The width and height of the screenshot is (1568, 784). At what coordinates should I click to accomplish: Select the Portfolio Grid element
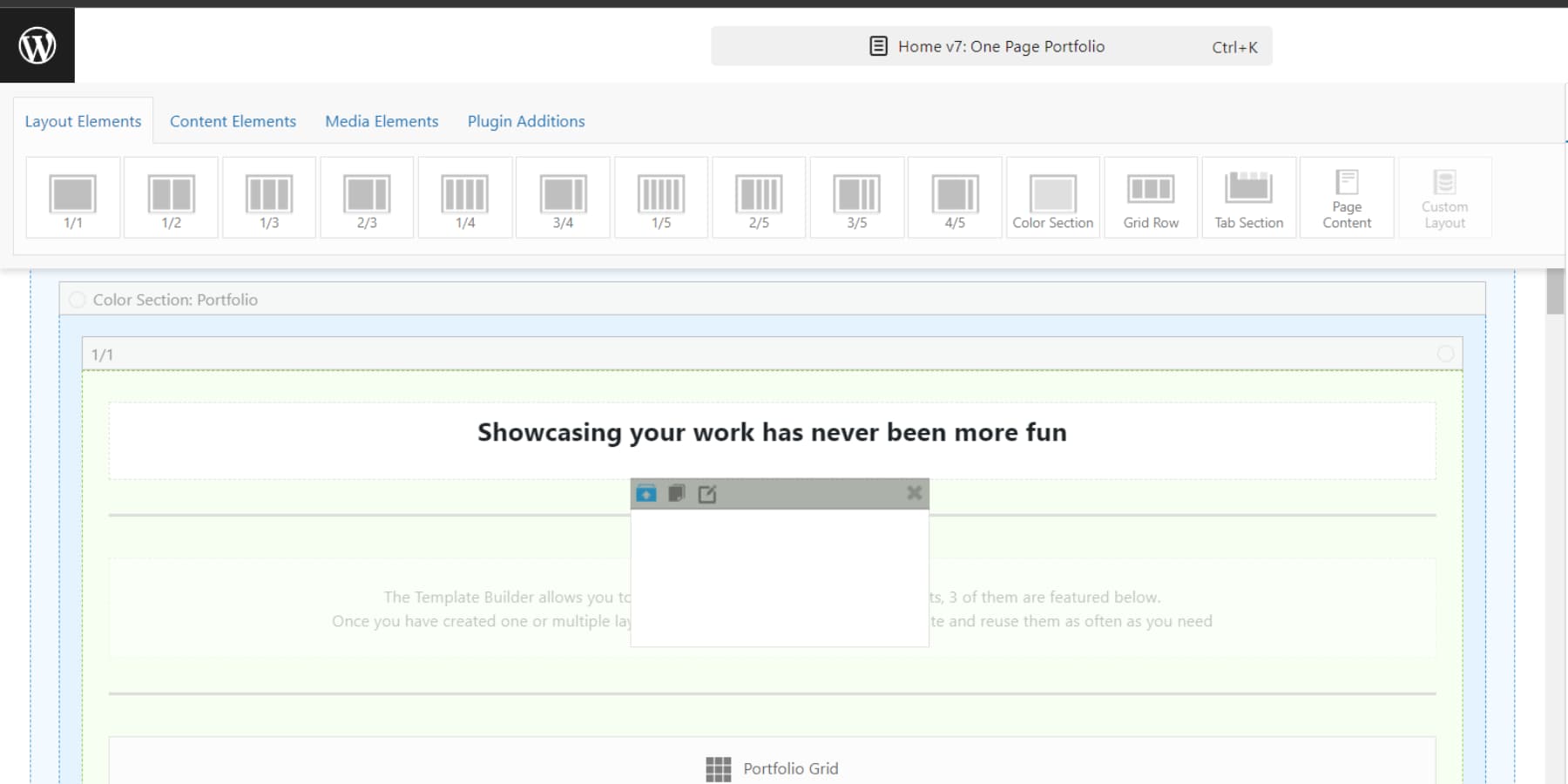pos(772,768)
